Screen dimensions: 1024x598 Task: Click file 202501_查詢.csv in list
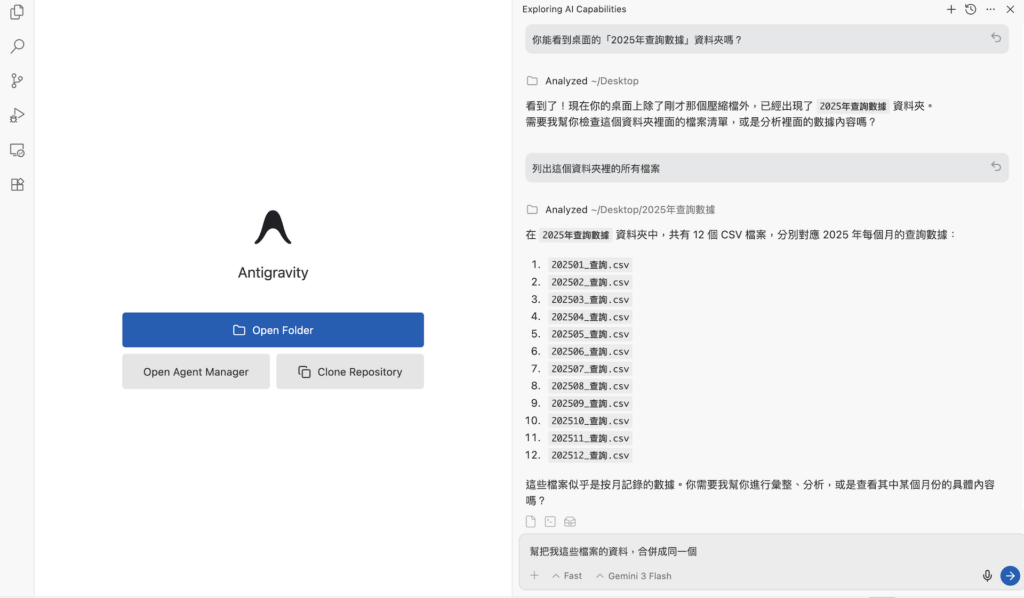point(590,265)
